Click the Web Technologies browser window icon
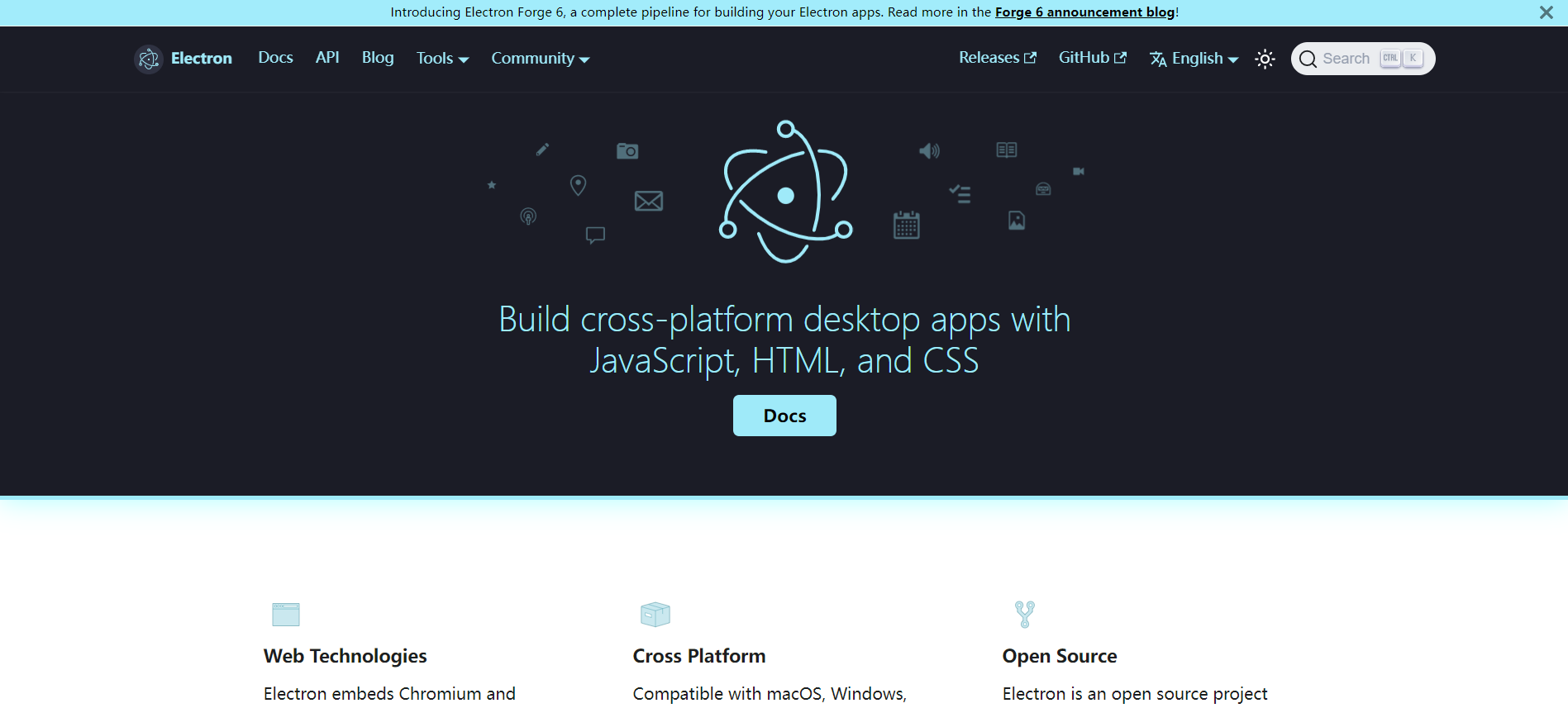This screenshot has height=708, width=1568. click(x=286, y=615)
